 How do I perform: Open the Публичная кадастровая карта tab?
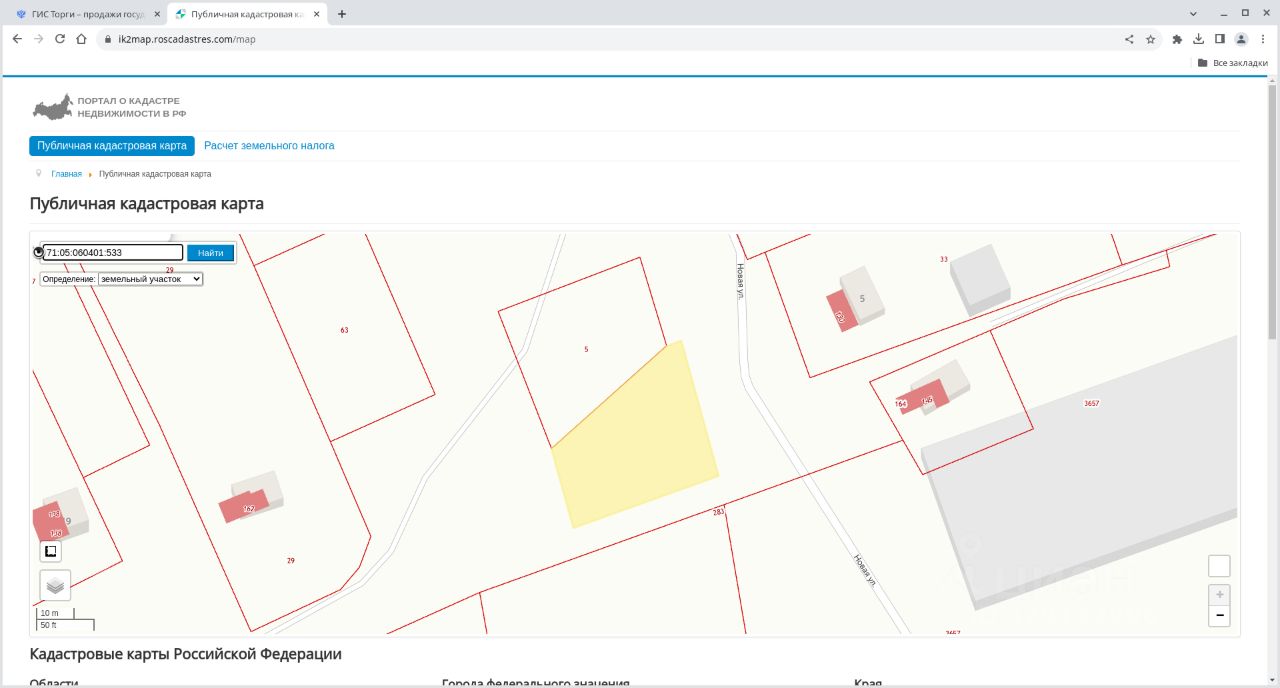[112, 146]
